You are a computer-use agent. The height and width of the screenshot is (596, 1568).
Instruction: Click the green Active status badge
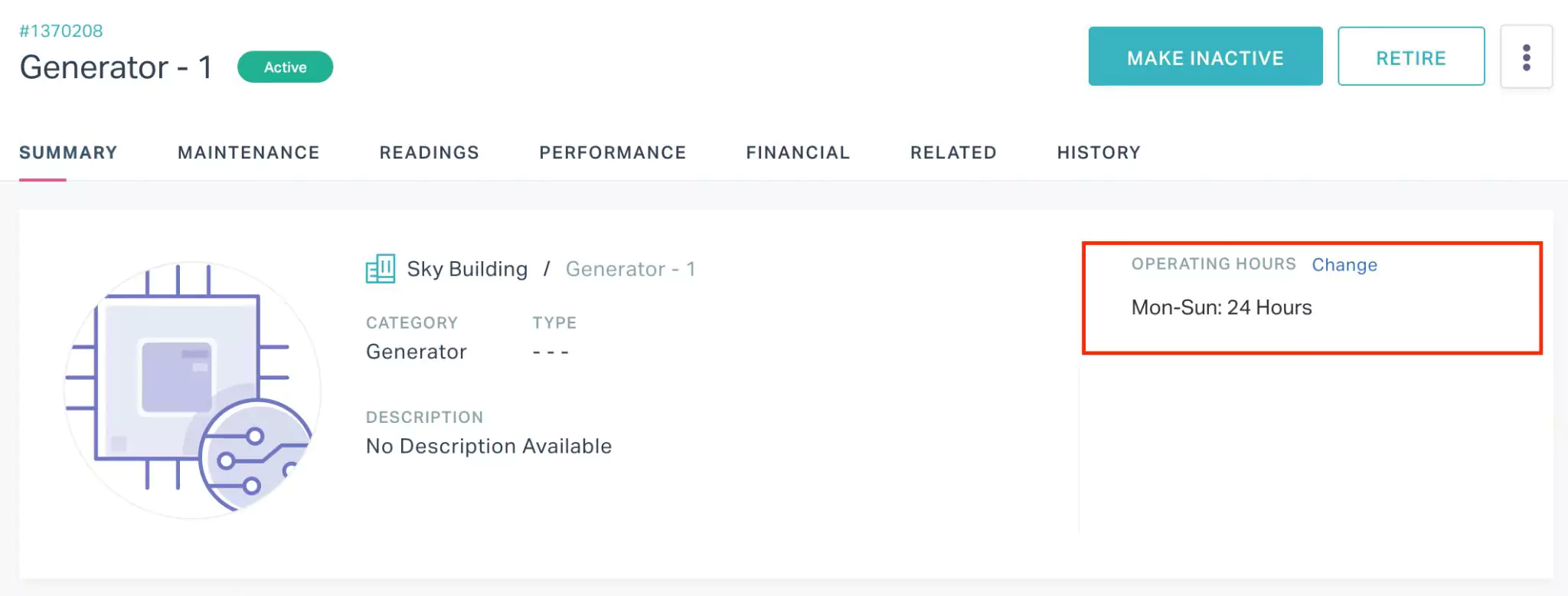tap(285, 67)
